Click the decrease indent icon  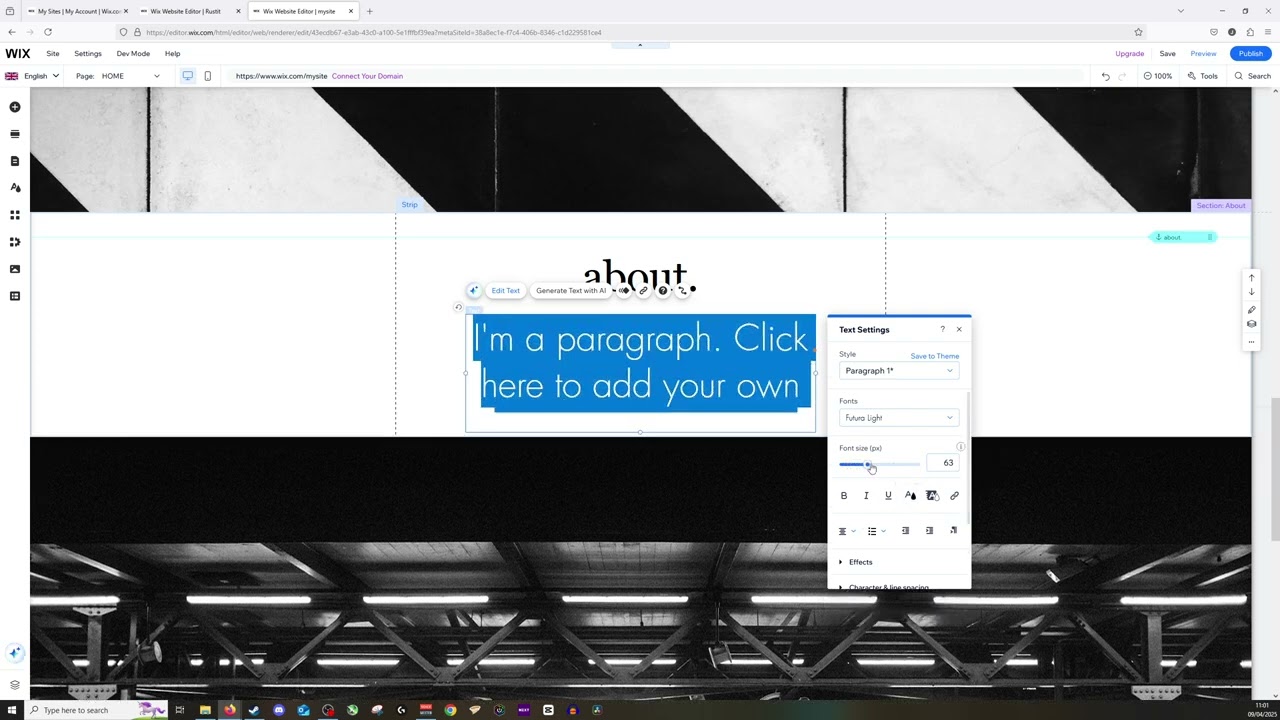[906, 531]
